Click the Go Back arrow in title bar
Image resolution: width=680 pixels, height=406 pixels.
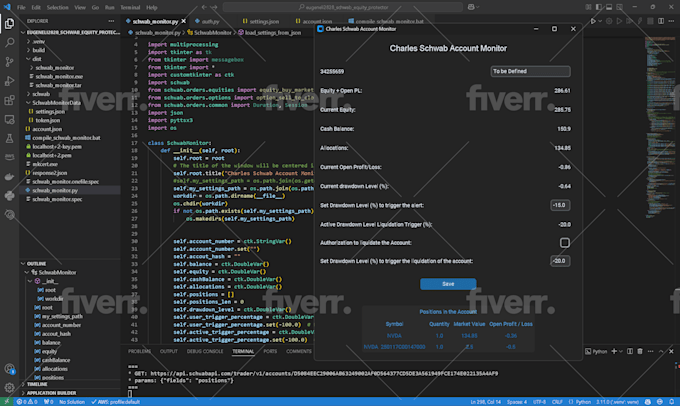204,7
